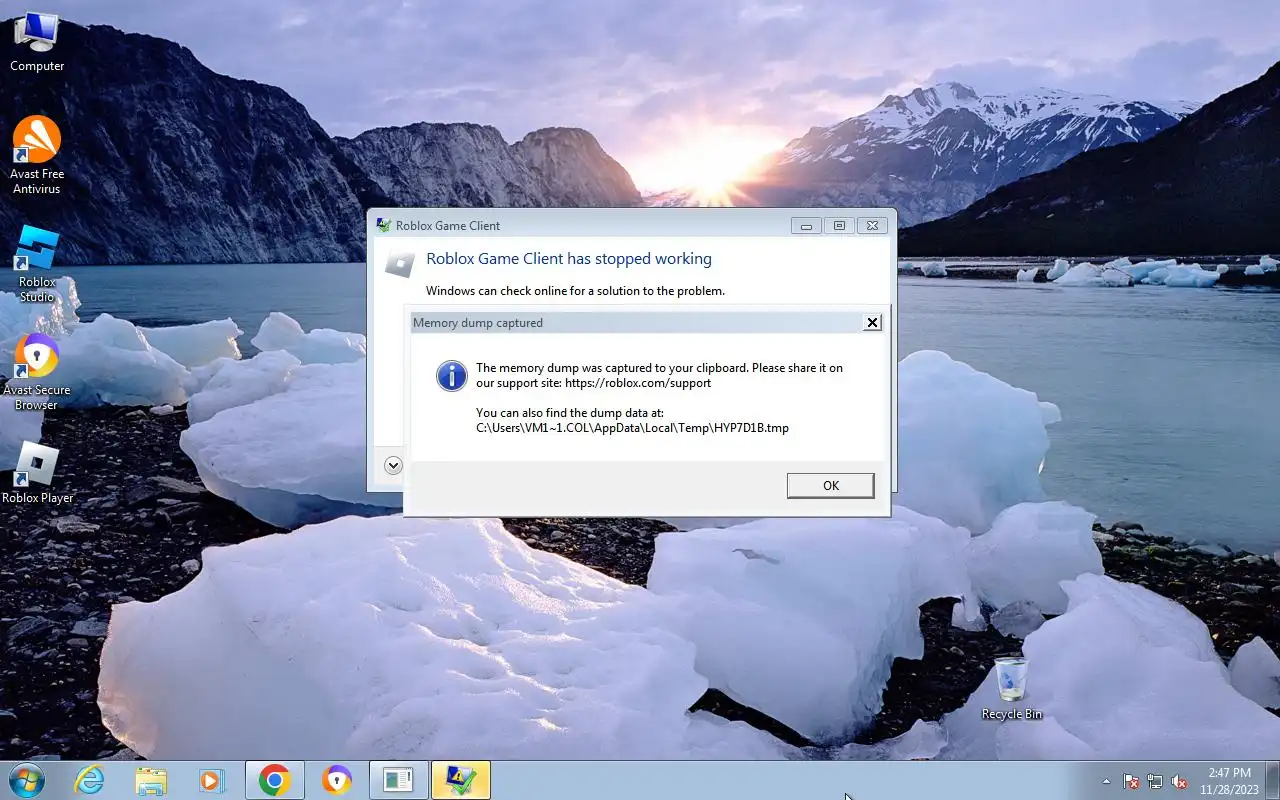The height and width of the screenshot is (800, 1280).
Task: Close the Roblox Game Client window
Action: tap(872, 226)
